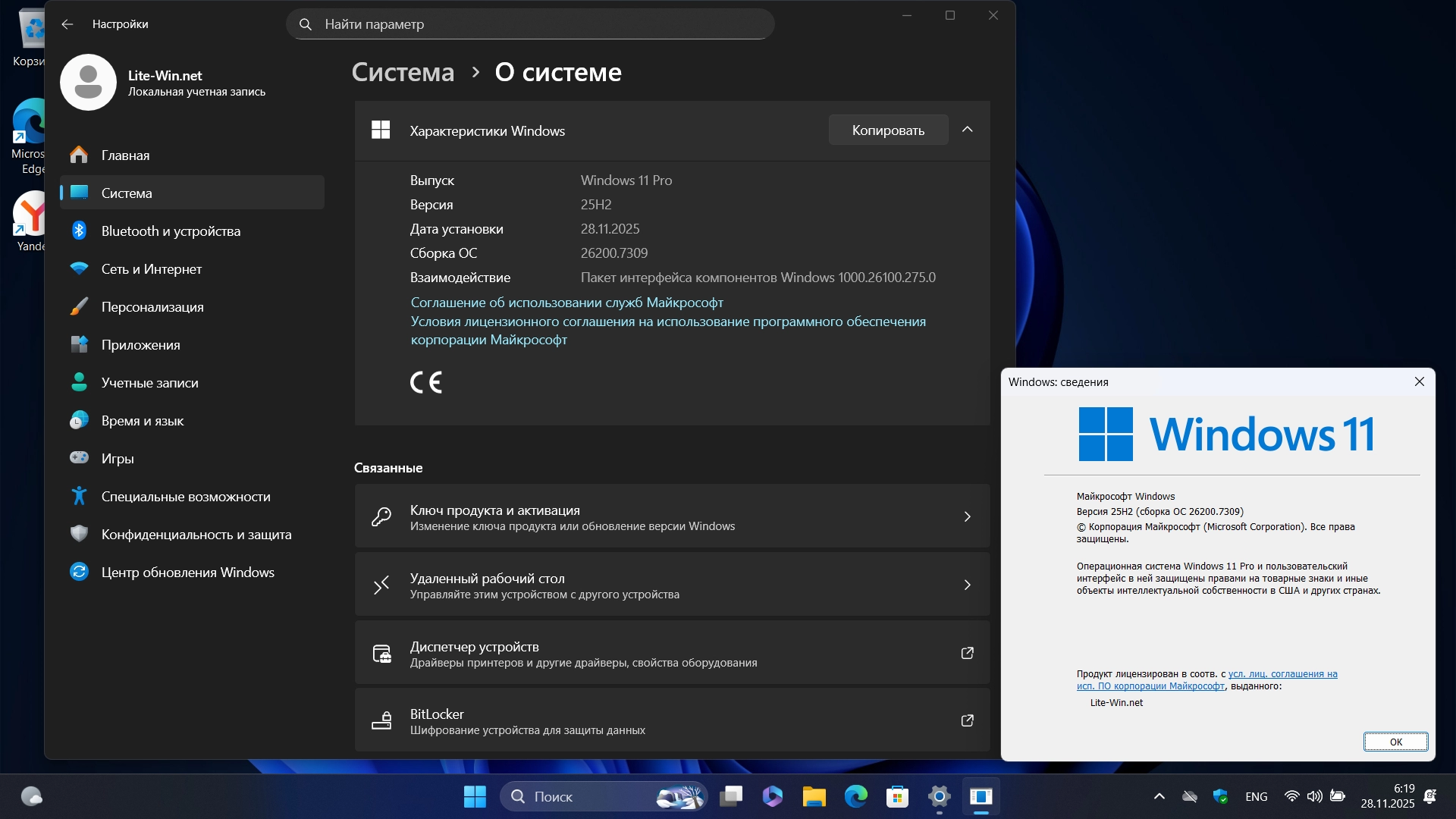Show hidden tray icons chevron
The image size is (1456, 819).
click(1159, 796)
